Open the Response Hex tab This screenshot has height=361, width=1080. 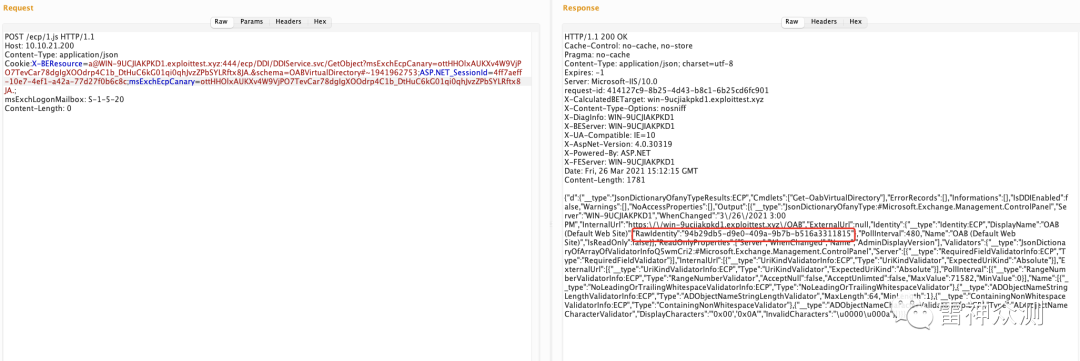point(855,22)
